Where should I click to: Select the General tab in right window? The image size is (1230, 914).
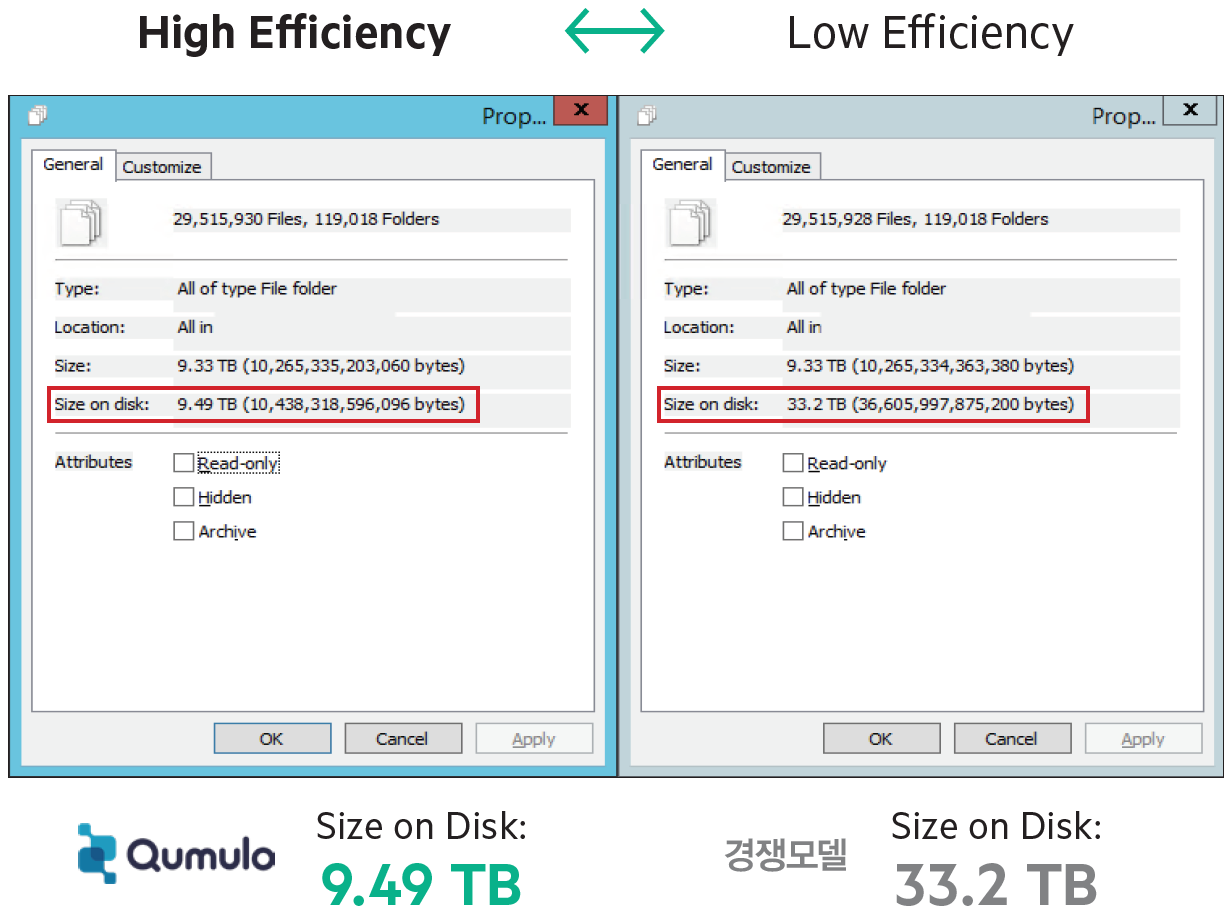(682, 165)
